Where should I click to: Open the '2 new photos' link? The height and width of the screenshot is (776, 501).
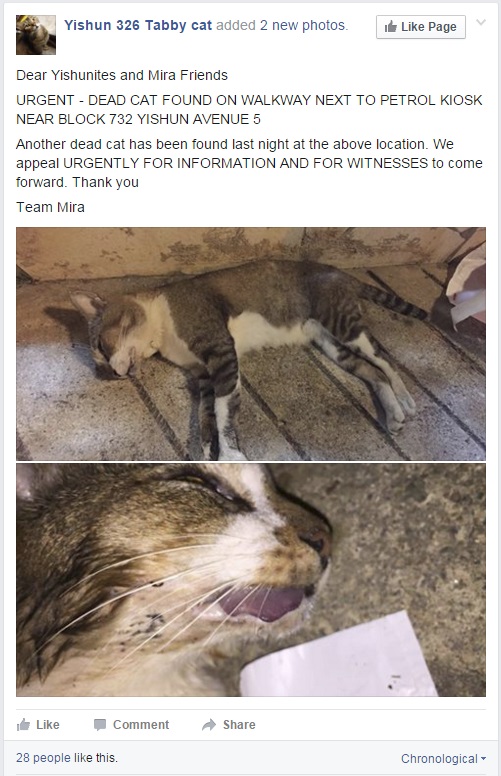tap(302, 25)
